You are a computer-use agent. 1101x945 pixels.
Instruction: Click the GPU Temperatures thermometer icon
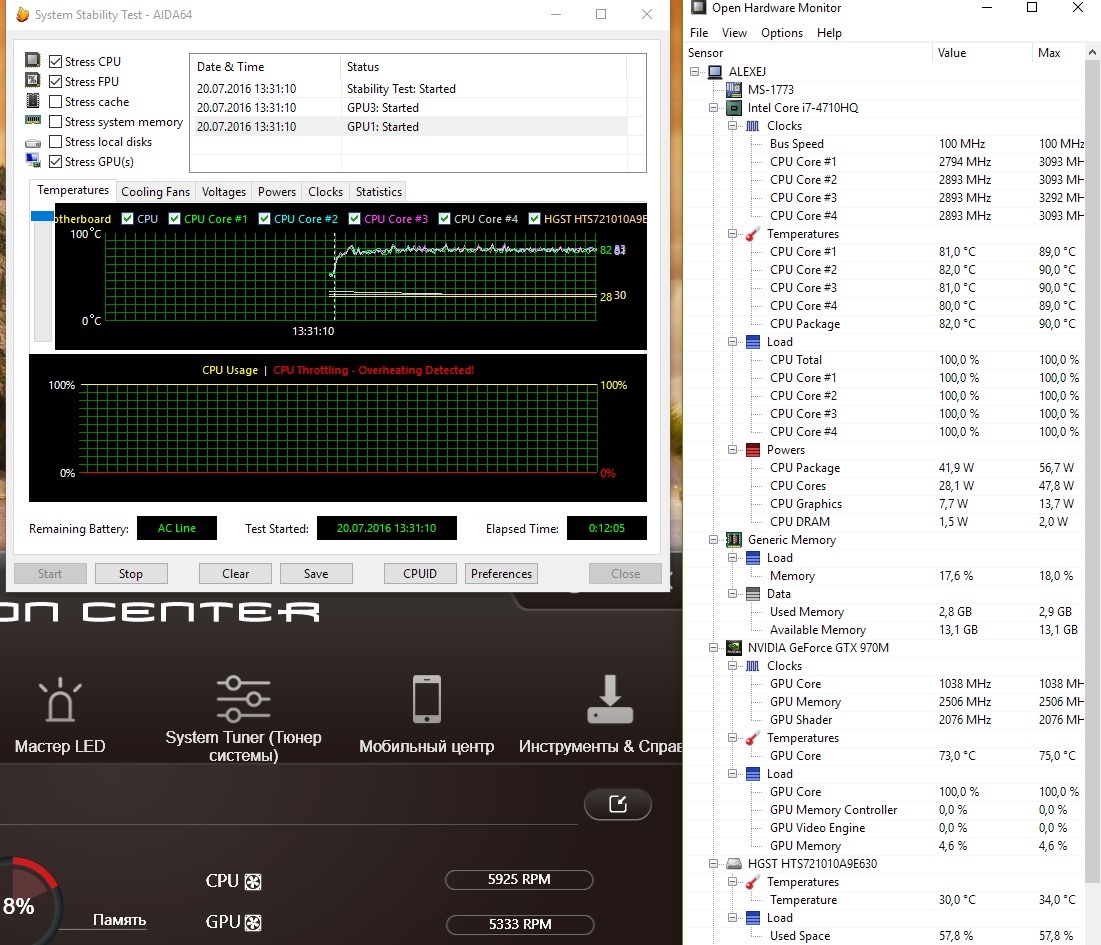[x=753, y=738]
